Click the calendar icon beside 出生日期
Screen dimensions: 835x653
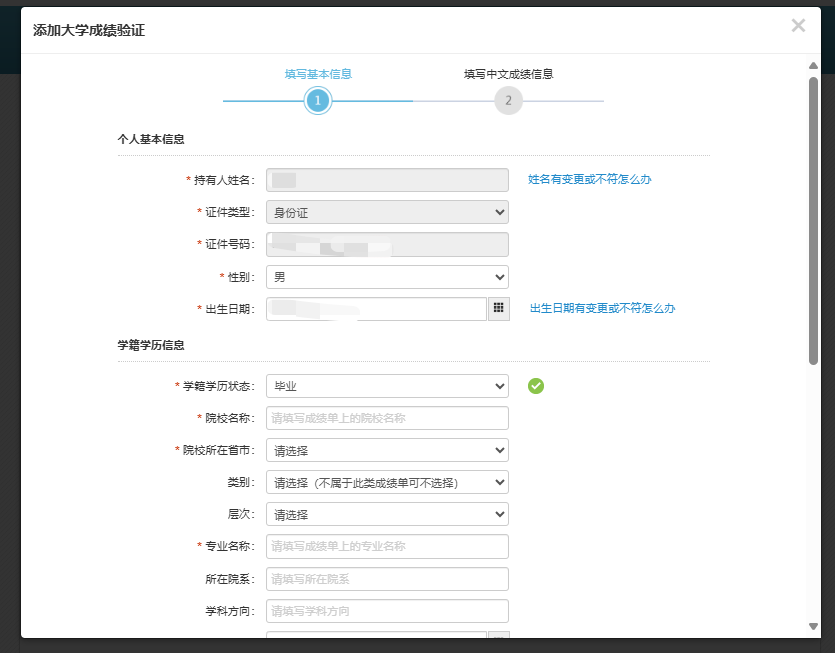(x=498, y=309)
